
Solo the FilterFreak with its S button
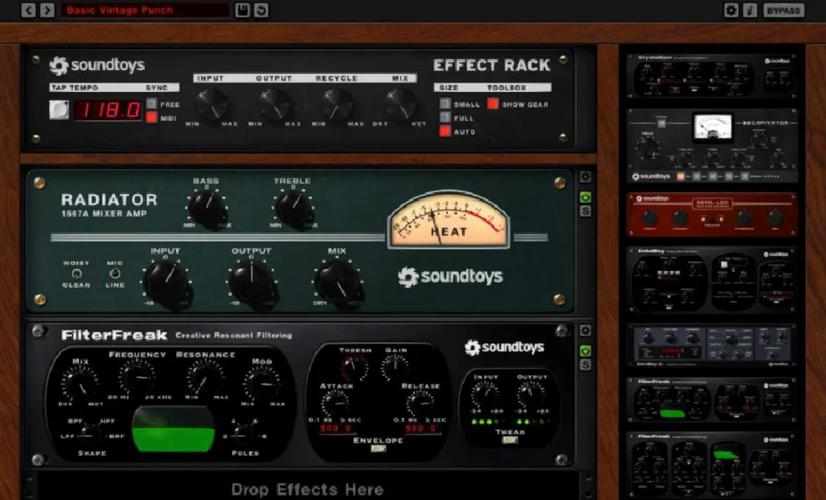pyautogui.click(x=585, y=365)
